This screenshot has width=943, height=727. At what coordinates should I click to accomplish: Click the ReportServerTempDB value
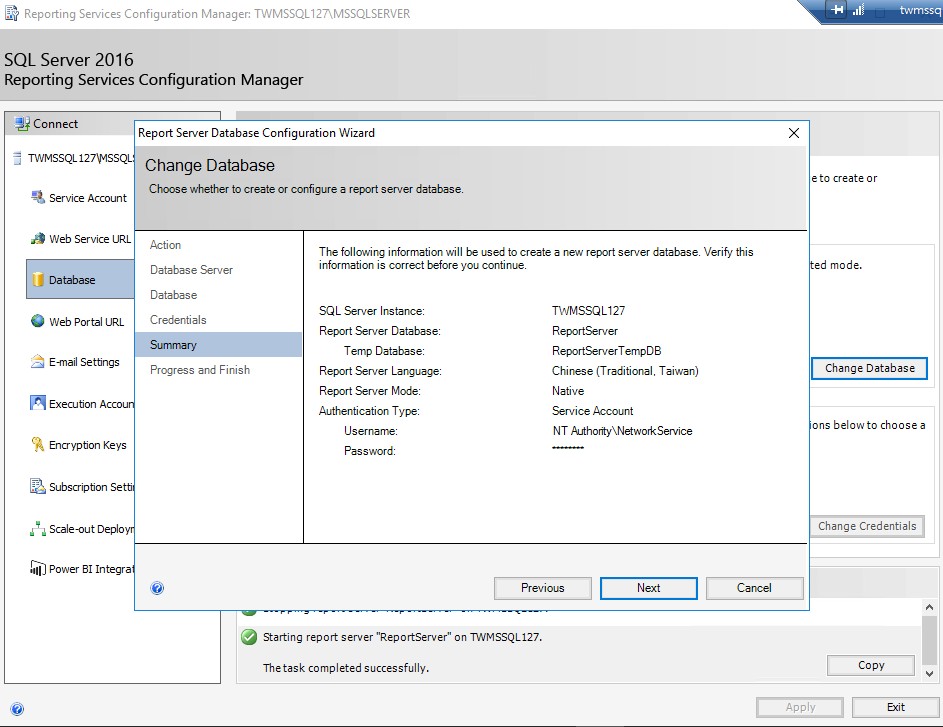tap(606, 351)
